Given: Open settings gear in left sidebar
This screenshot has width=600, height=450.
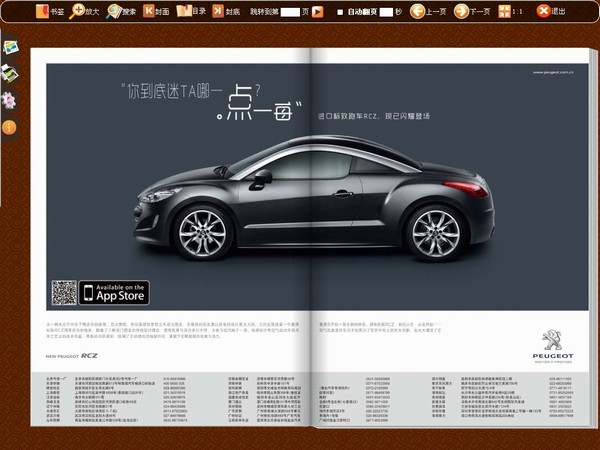Looking at the screenshot, I should pos(9,101).
